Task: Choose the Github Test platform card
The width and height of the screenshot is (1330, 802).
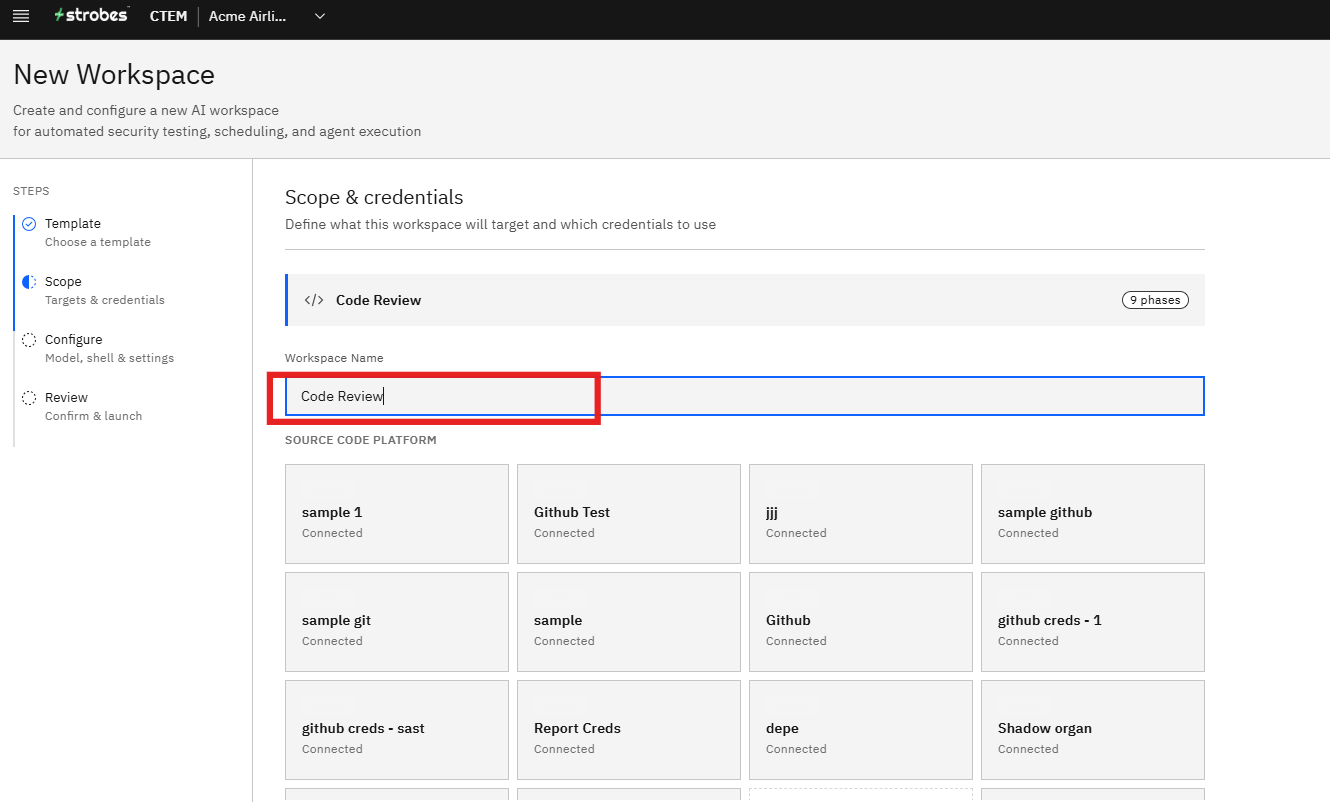Action: (x=629, y=514)
